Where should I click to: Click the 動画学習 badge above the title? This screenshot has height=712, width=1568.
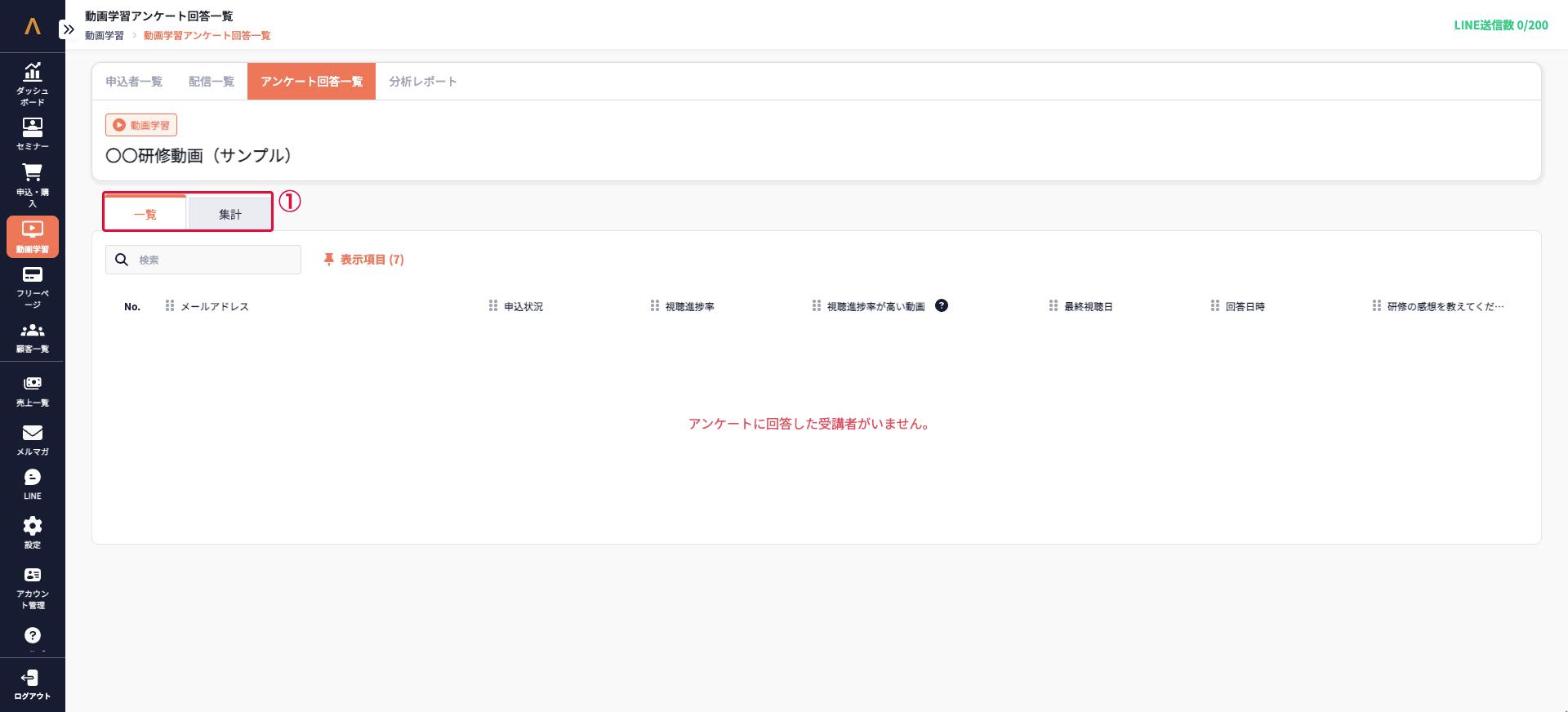141,125
